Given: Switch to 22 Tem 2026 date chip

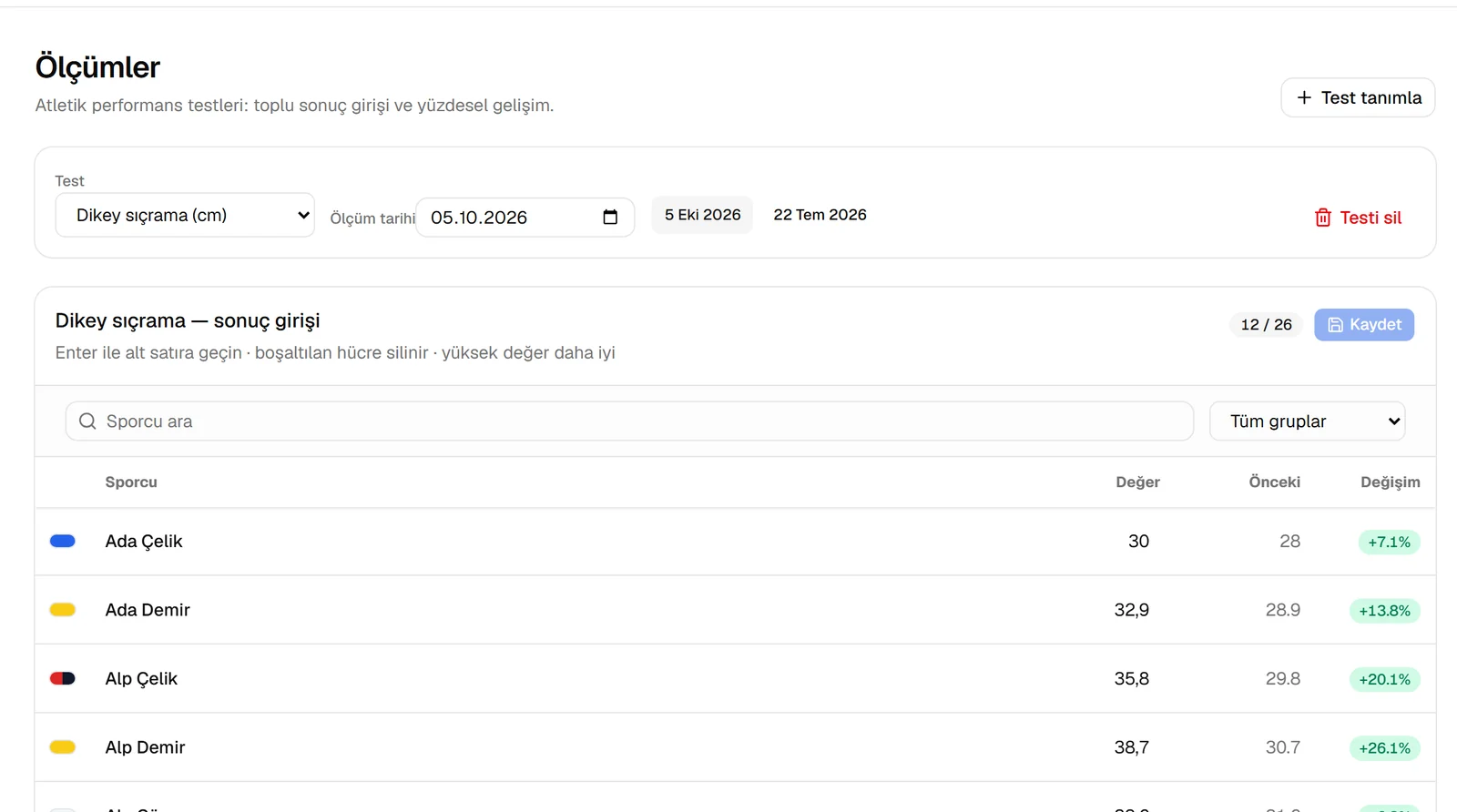Looking at the screenshot, I should coord(820,215).
